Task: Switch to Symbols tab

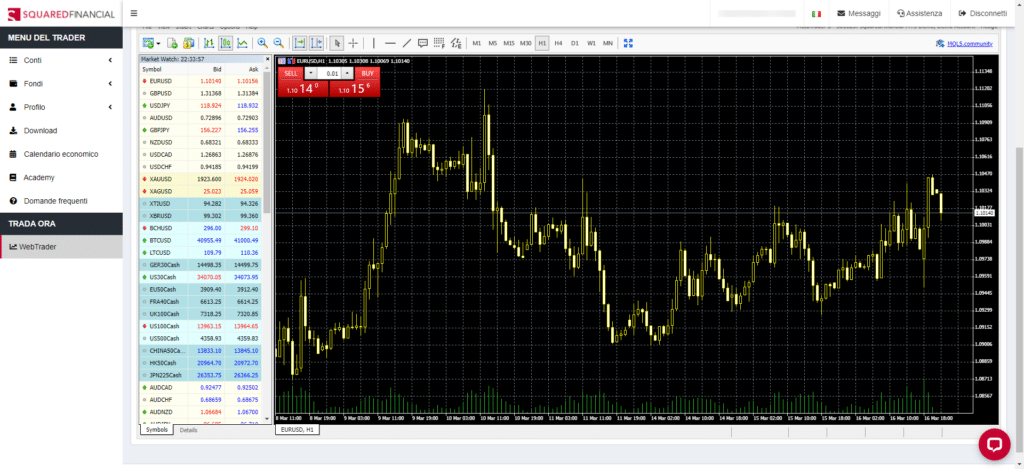Action: click(157, 430)
